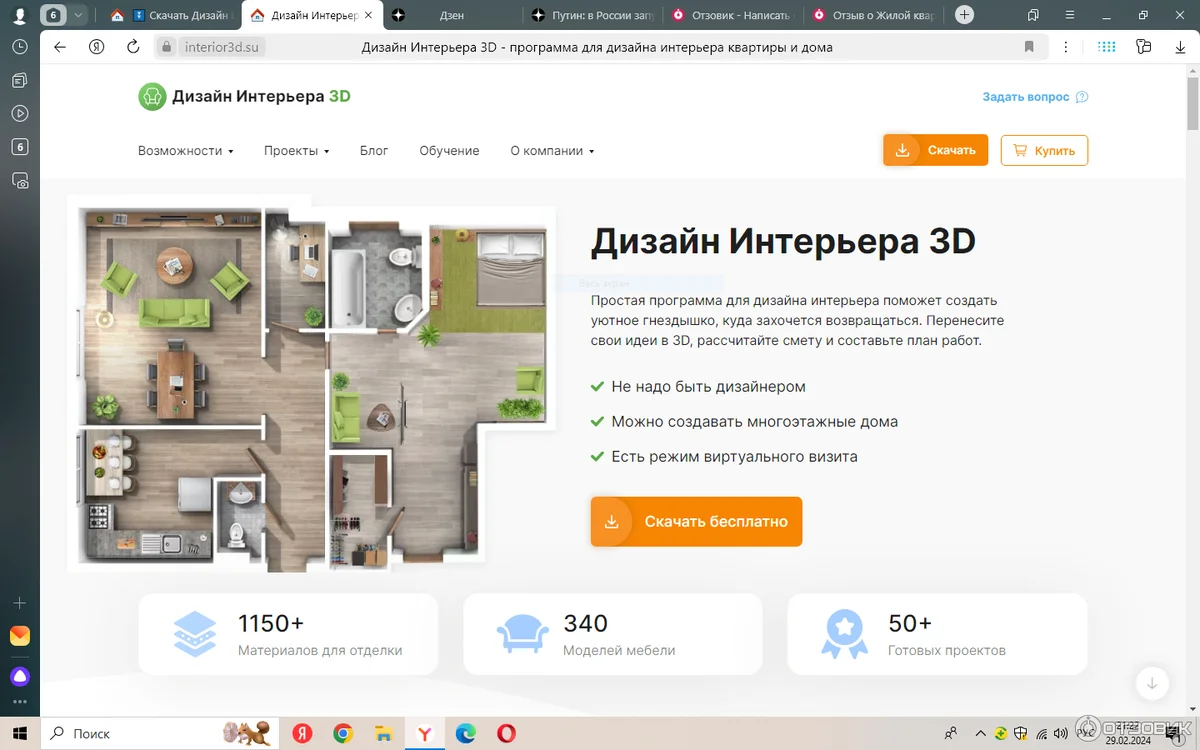The width and height of the screenshot is (1200, 750).
Task: Open the extensions grid icon in toolbar
Action: [x=1107, y=47]
